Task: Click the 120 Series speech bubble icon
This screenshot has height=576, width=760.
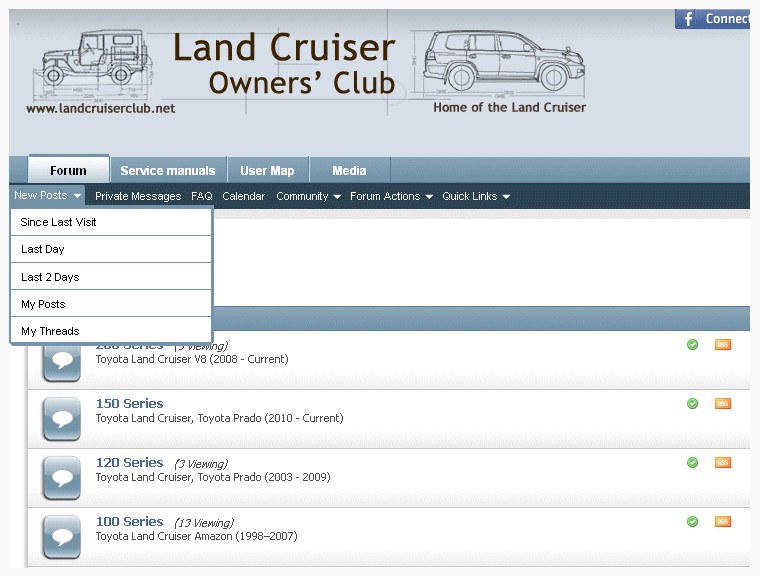Action: point(62,478)
